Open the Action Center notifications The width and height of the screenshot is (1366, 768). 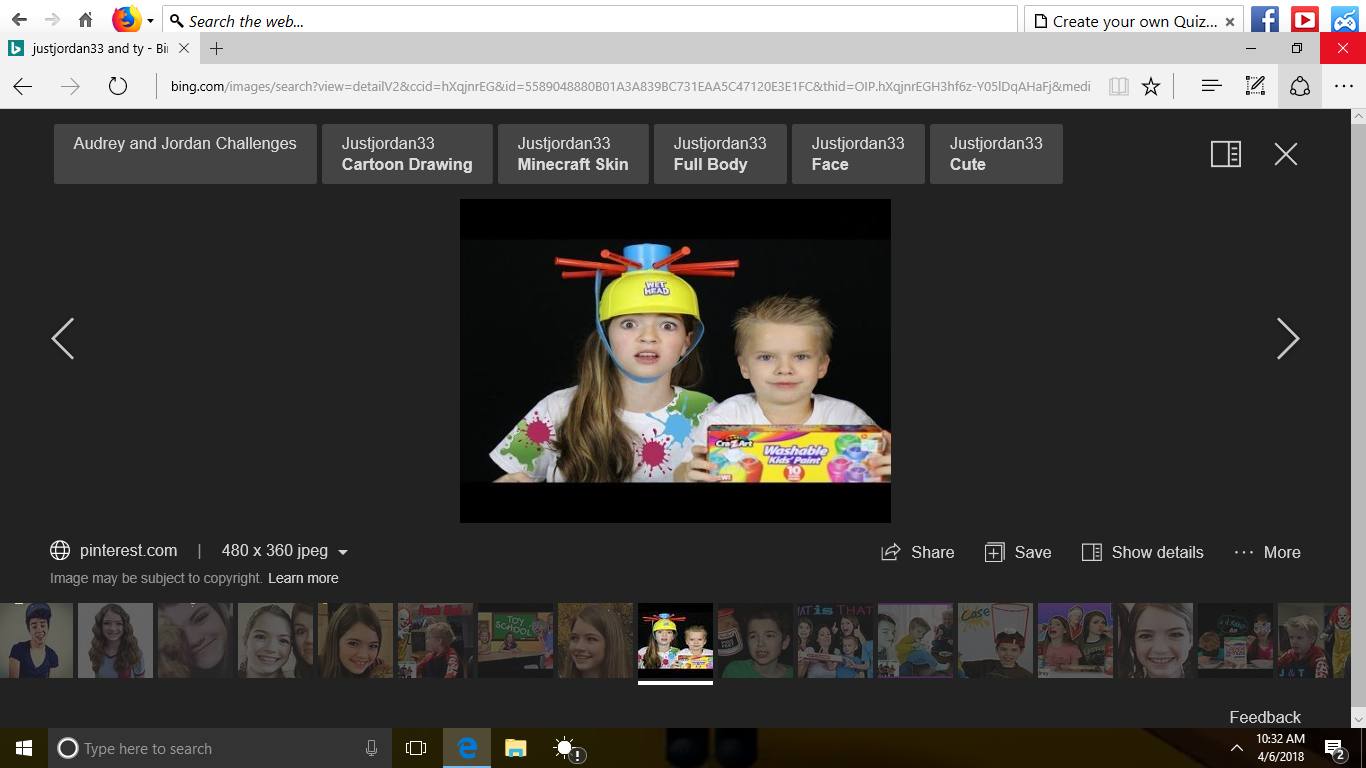pyautogui.click(x=1334, y=748)
